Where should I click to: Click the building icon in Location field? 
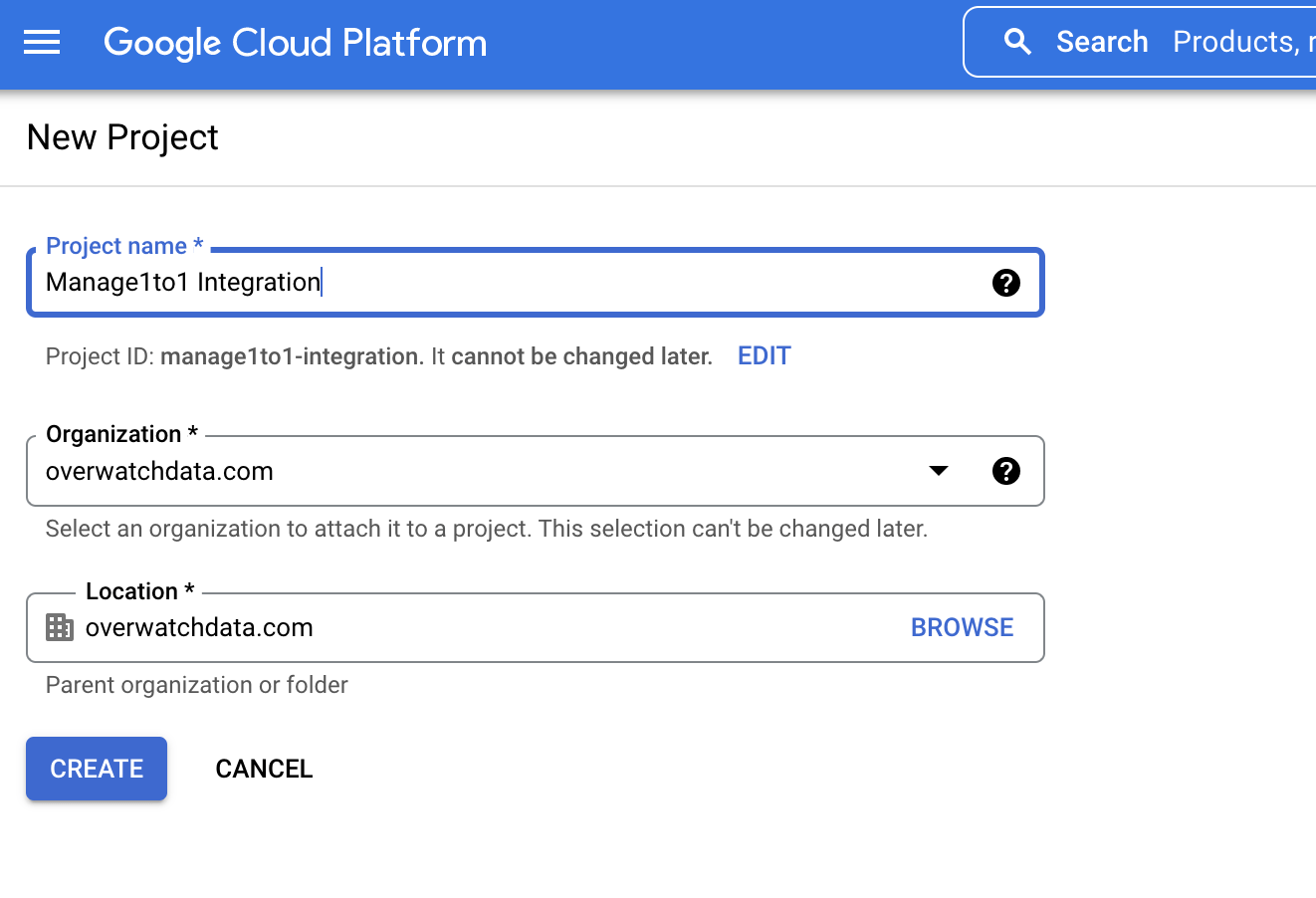(60, 627)
